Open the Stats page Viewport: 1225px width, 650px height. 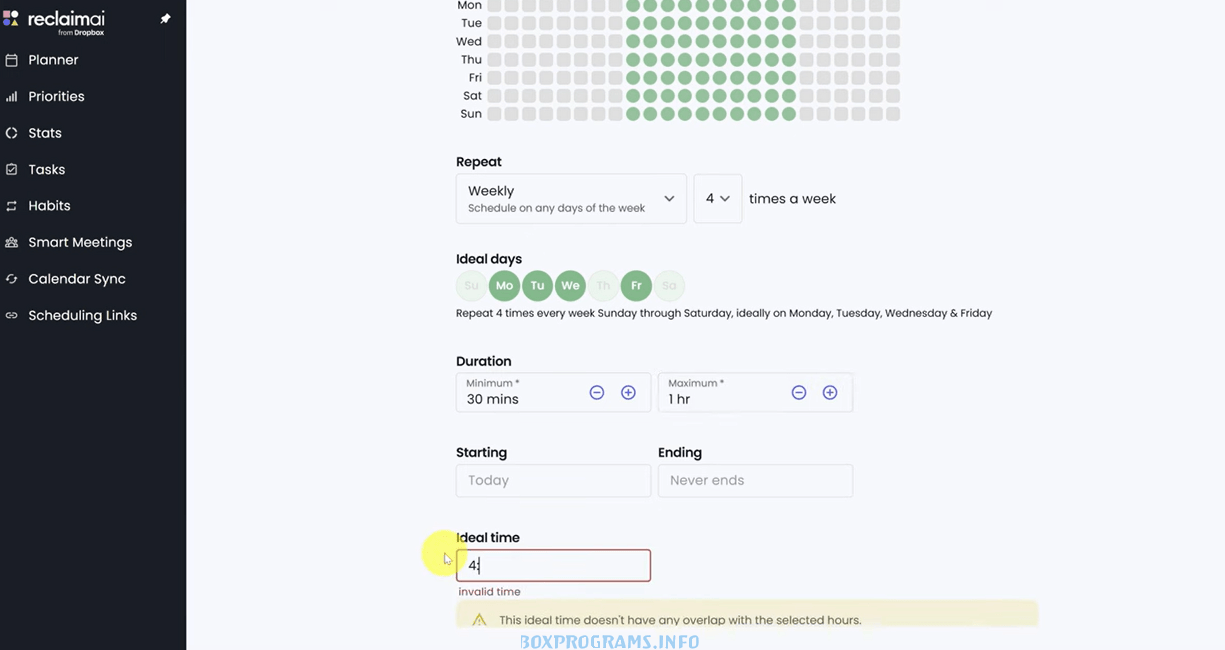click(45, 133)
